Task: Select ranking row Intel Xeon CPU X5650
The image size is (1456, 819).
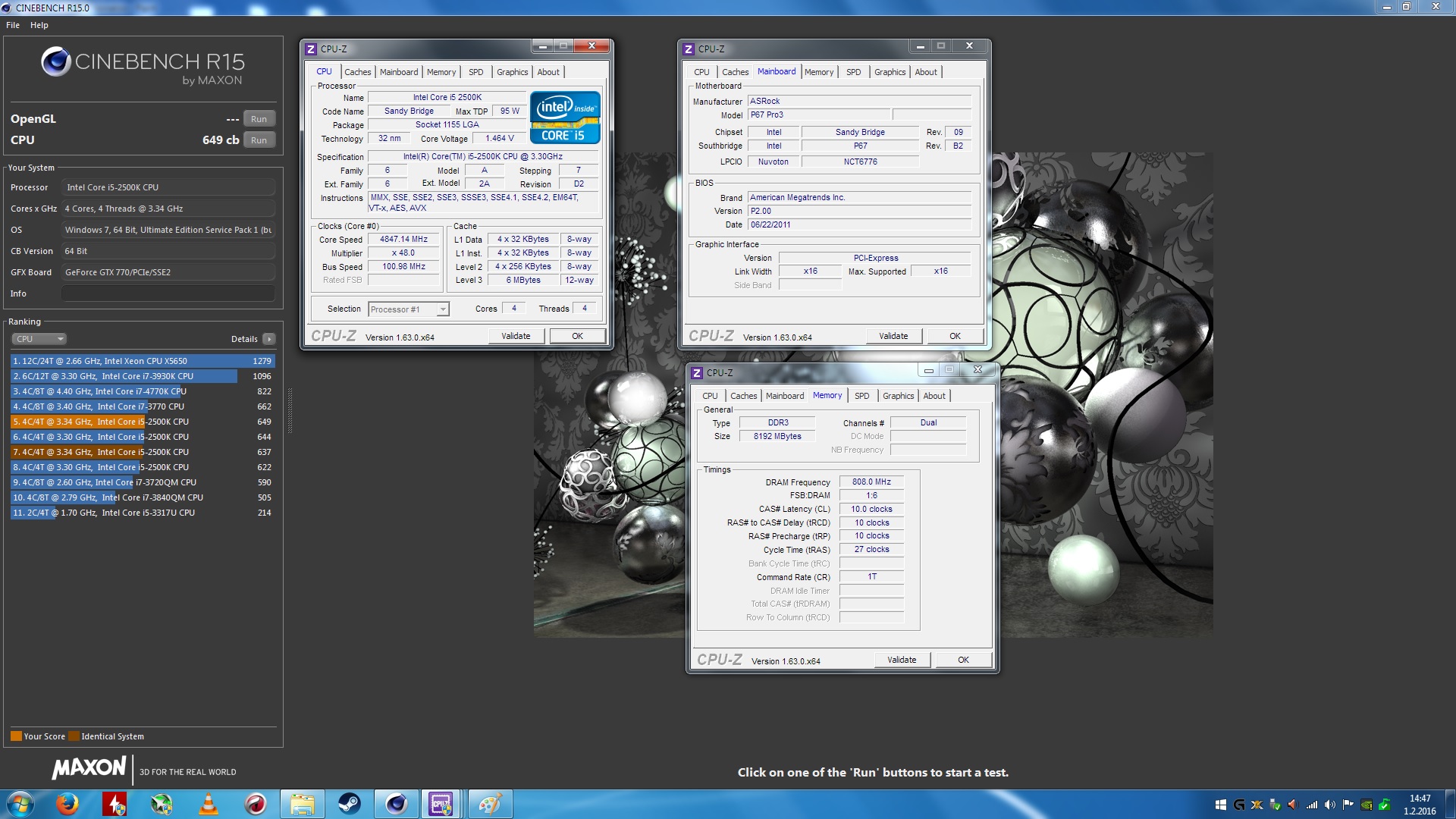Action: pyautogui.click(x=143, y=361)
